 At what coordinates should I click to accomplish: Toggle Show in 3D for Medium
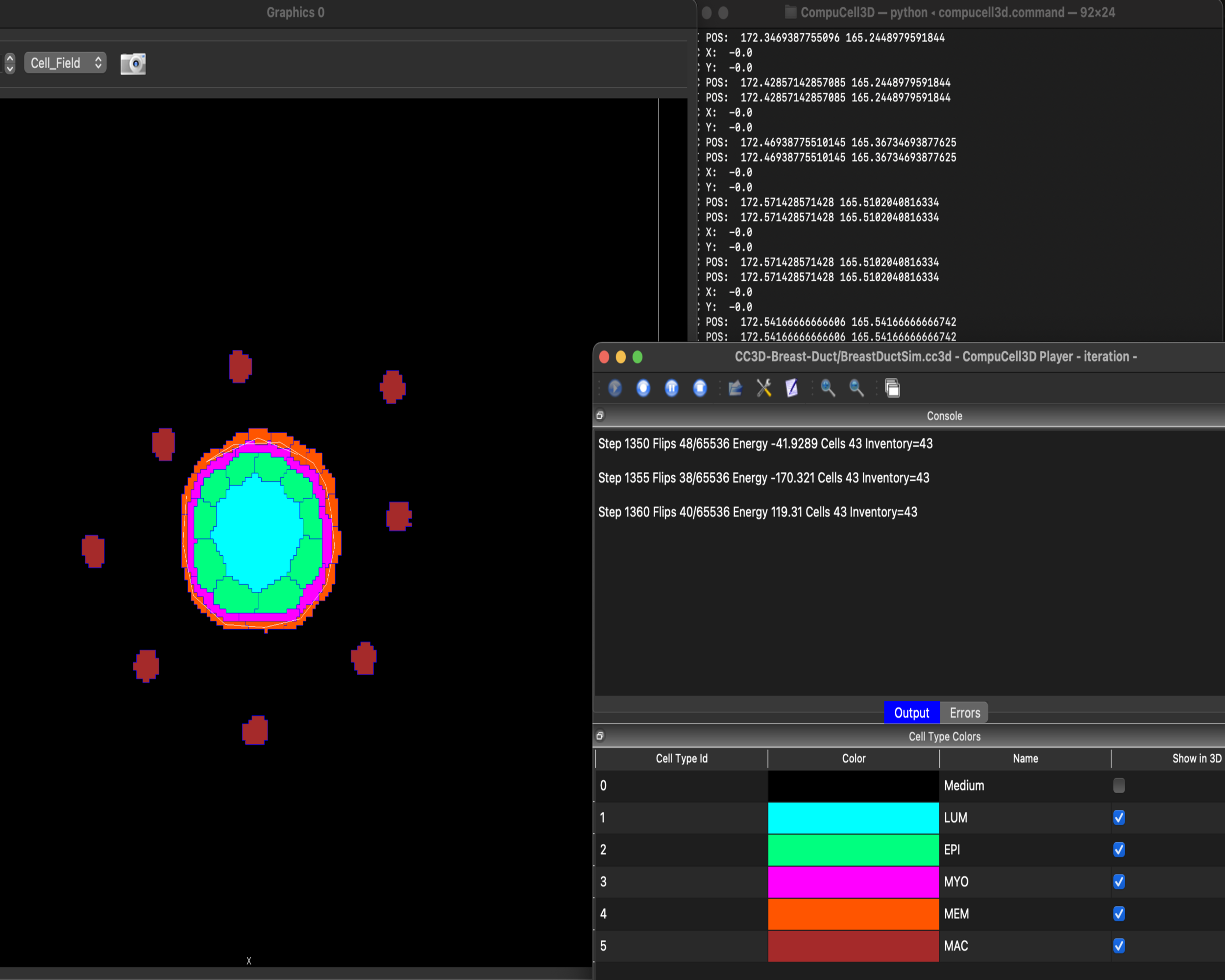click(x=1119, y=785)
